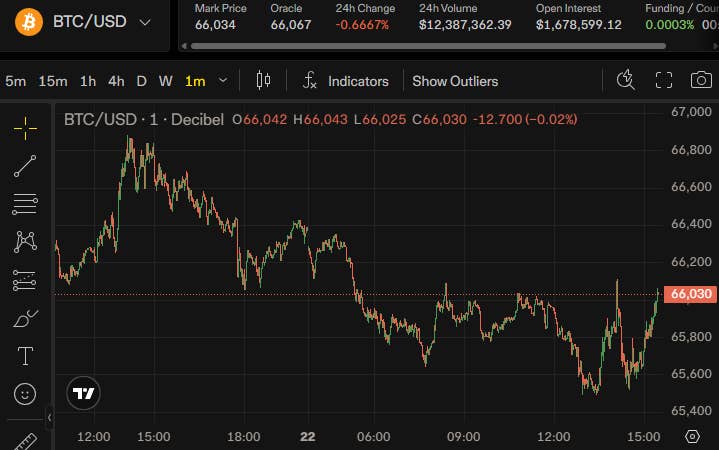The width and height of the screenshot is (719, 450).
Task: Expand the timeframe interval chevron
Action: pyautogui.click(x=223, y=81)
